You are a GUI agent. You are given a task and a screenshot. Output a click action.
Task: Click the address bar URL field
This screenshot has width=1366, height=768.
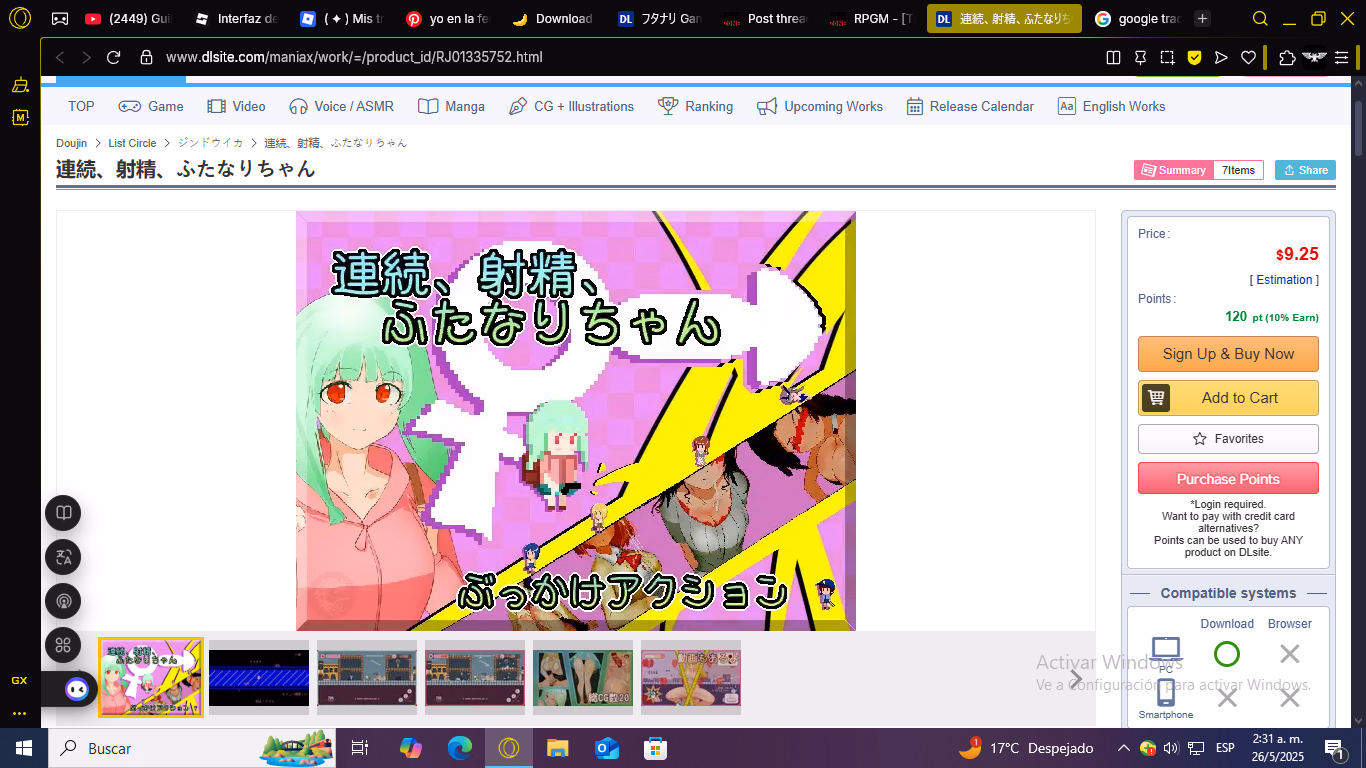point(620,58)
